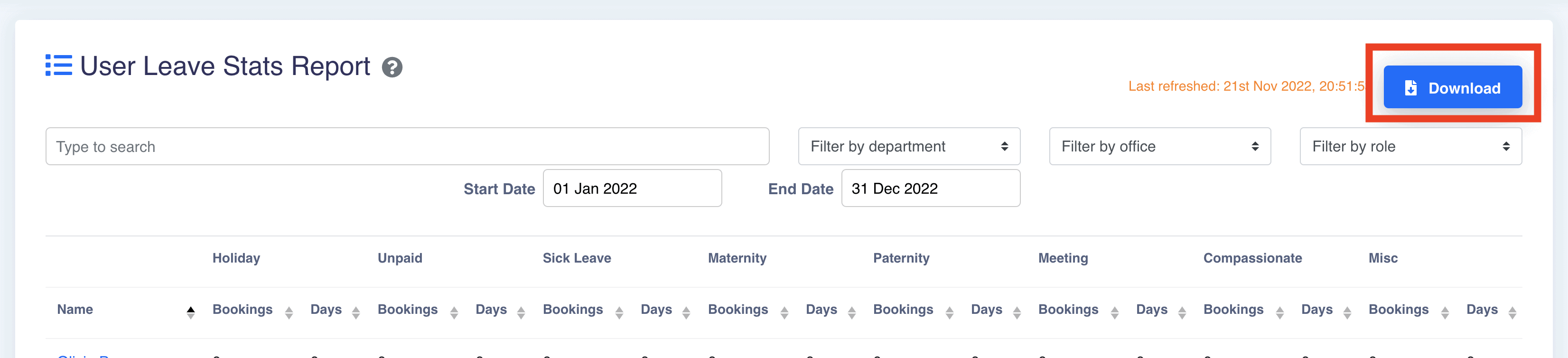Screen dimensions: 1568x358
Task: Sort Misc Days column
Action: point(1512,312)
